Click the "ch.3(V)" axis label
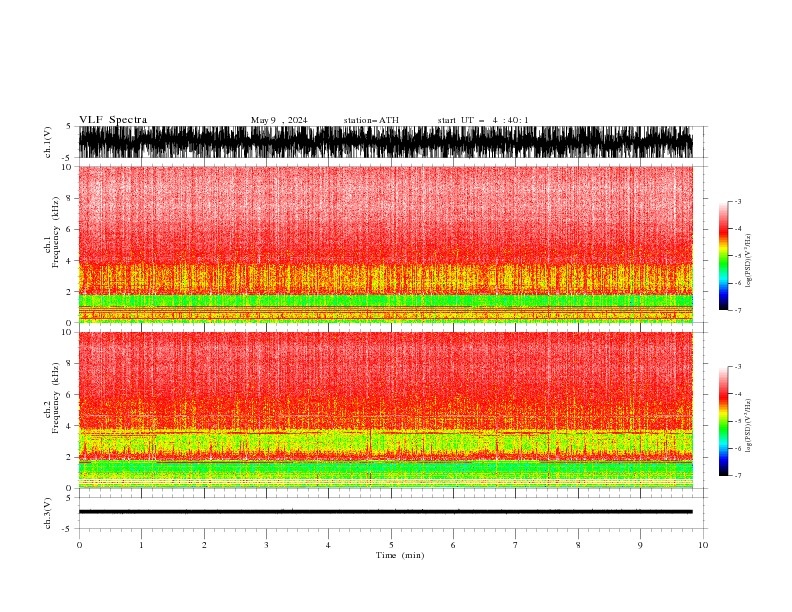The width and height of the screenshot is (792, 612). pyautogui.click(x=48, y=513)
